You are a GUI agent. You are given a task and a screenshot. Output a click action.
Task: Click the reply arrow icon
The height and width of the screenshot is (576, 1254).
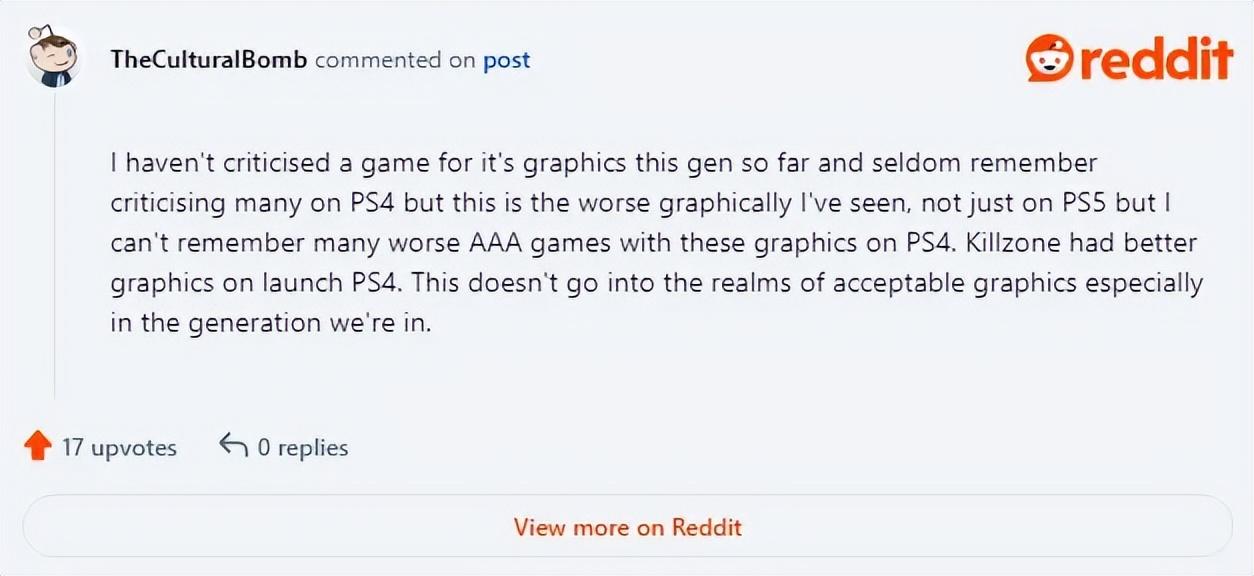click(233, 446)
